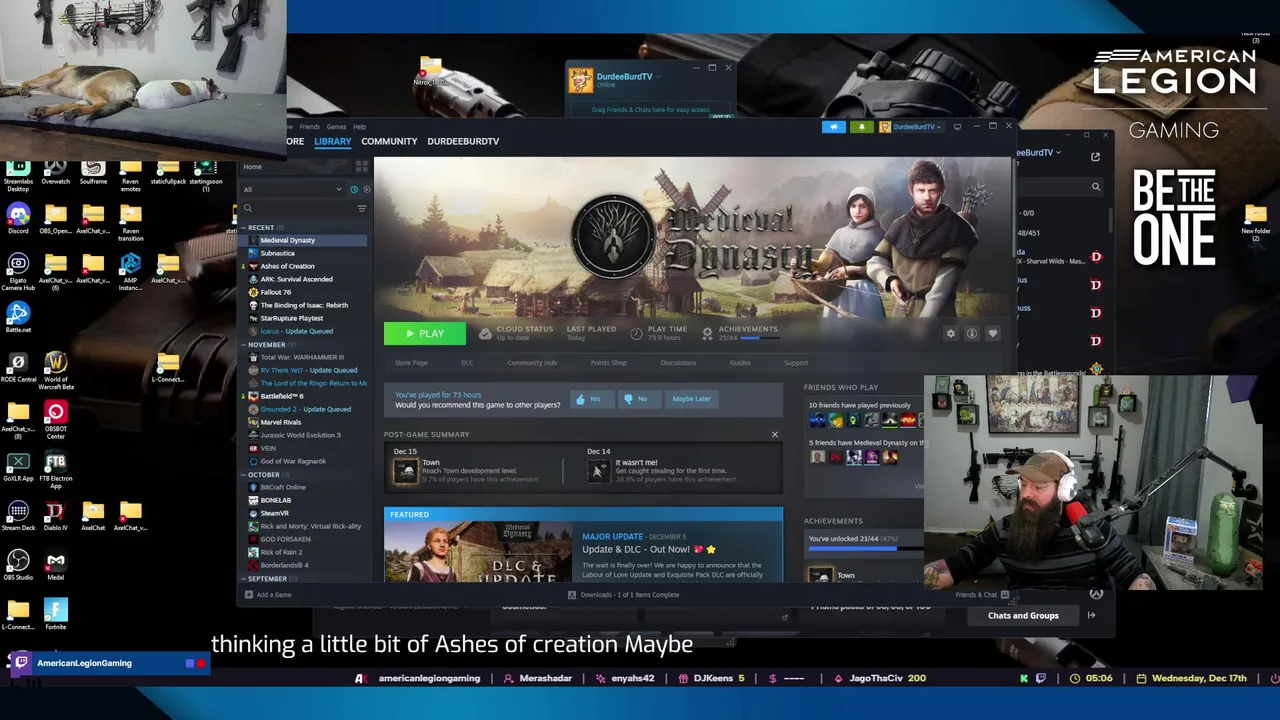Select Borderlands 4 in the library list

point(284,565)
